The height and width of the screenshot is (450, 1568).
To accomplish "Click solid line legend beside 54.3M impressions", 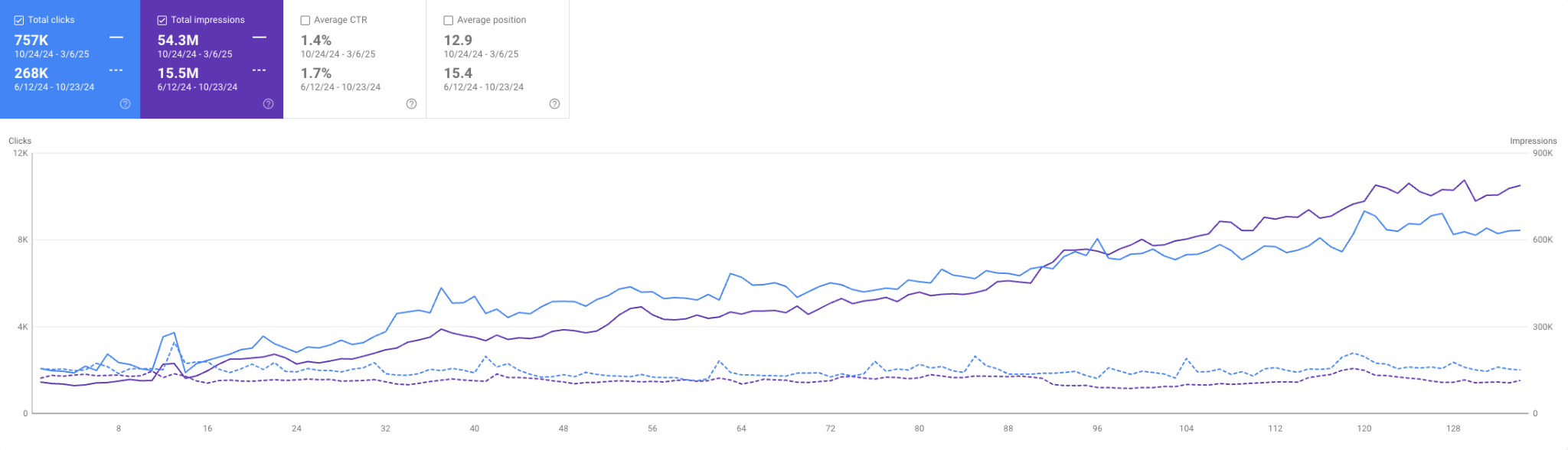I will [x=260, y=37].
